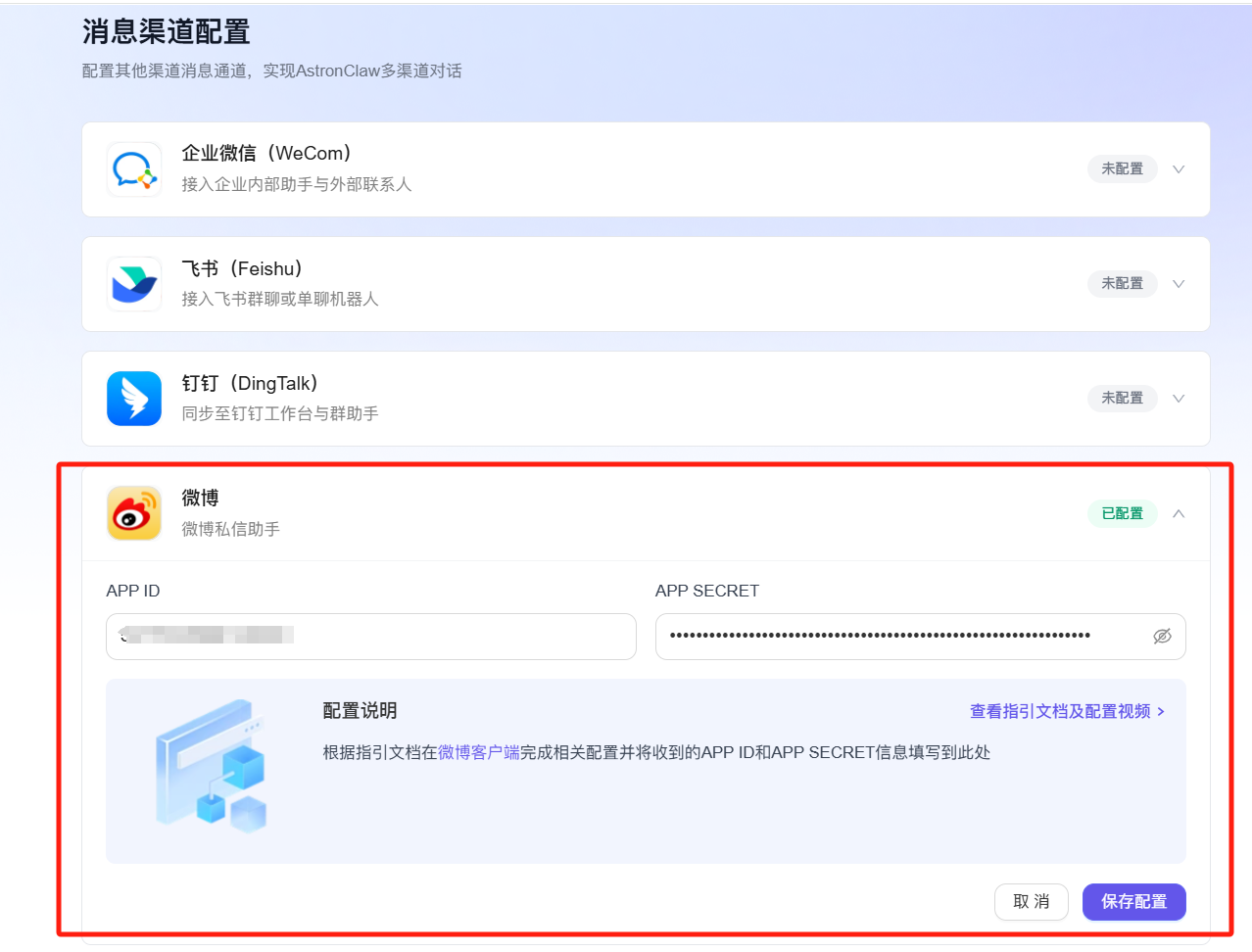Click the 未配置 status badge on WeCom row
Viewport: 1252px width, 952px height.
click(x=1122, y=168)
